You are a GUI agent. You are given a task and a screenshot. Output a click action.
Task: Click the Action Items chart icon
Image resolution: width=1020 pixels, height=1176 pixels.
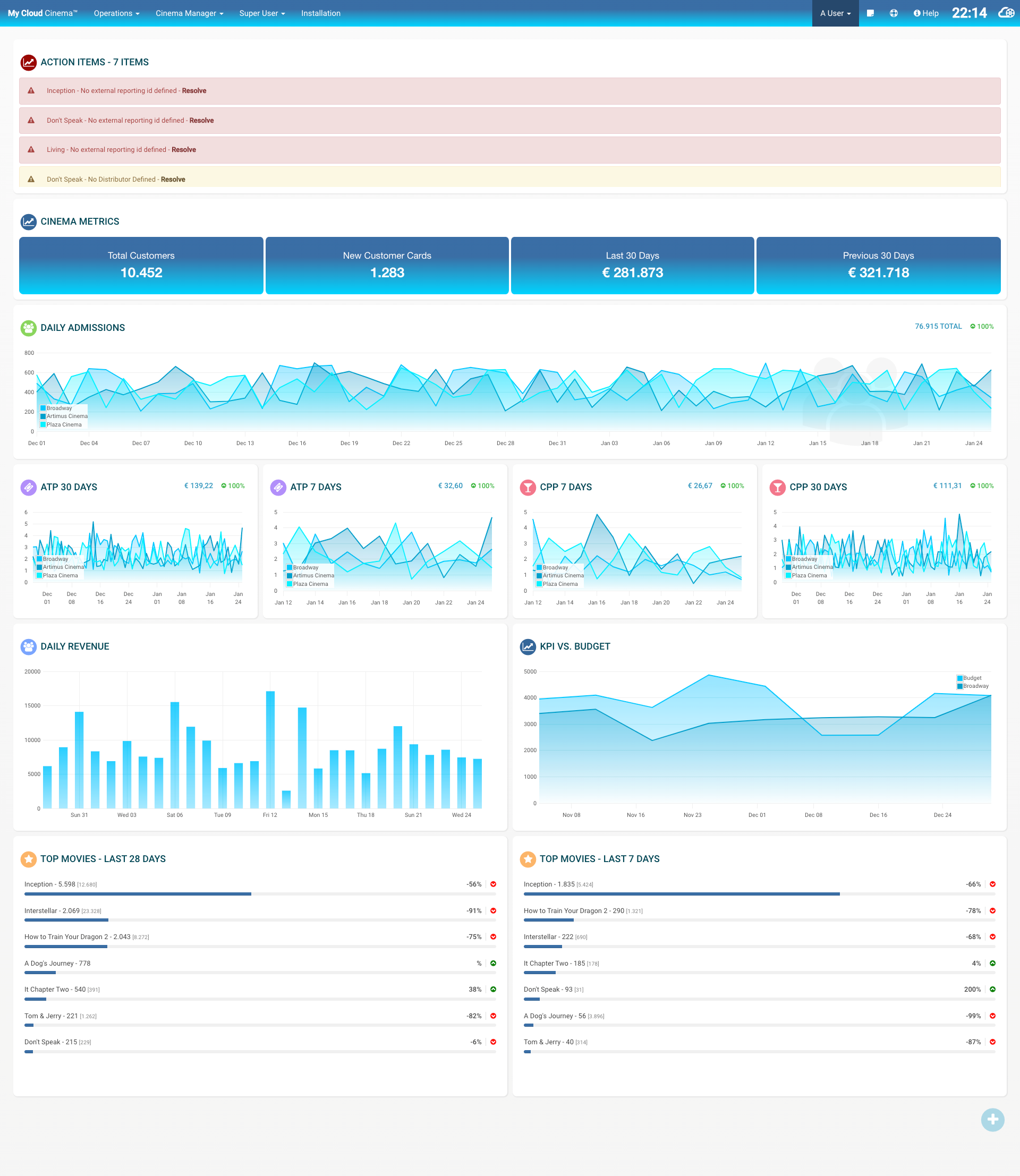coord(29,62)
